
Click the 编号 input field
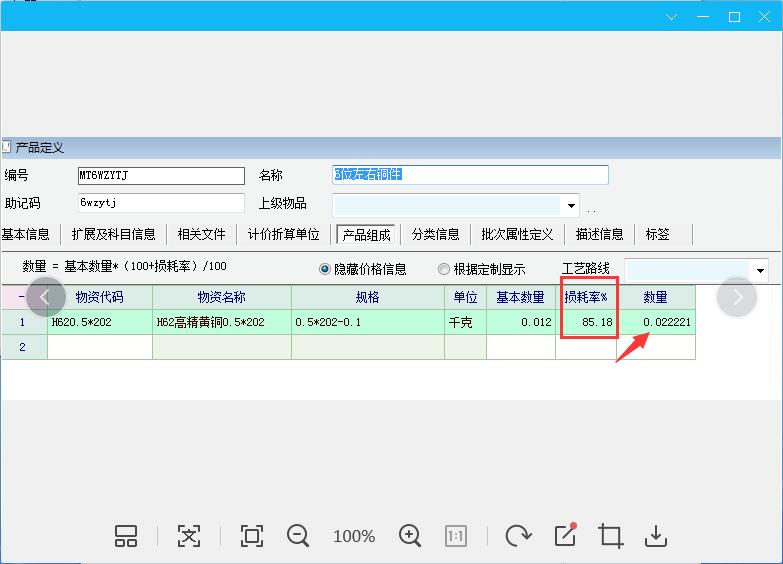[160, 176]
